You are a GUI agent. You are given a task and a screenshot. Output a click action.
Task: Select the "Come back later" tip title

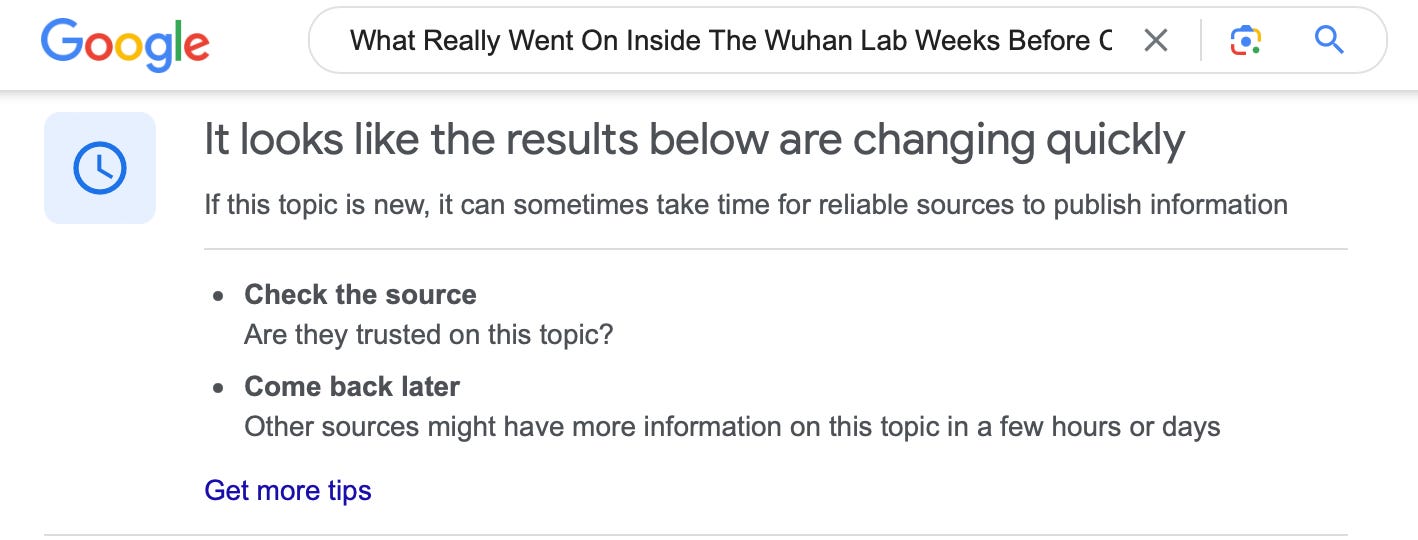click(352, 387)
